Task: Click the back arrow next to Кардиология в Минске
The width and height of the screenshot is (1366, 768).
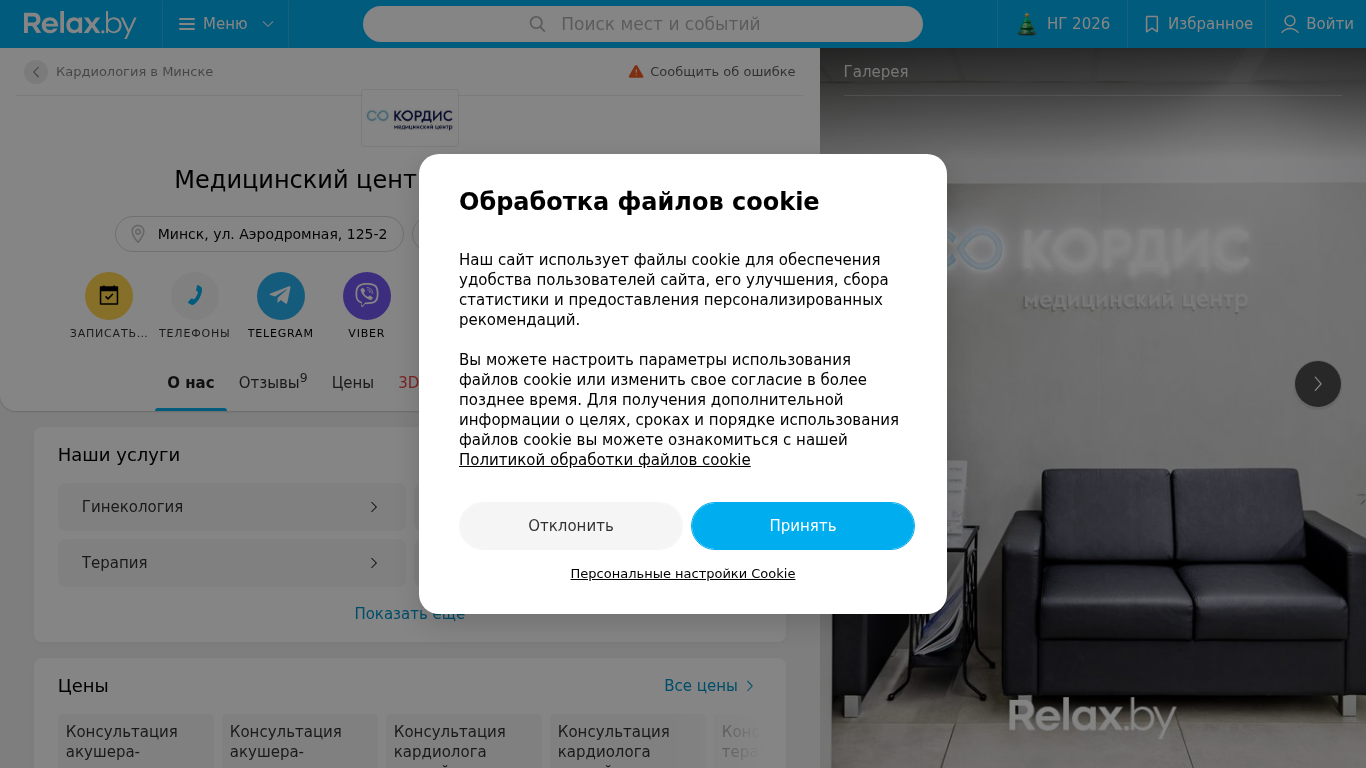Action: [36, 72]
